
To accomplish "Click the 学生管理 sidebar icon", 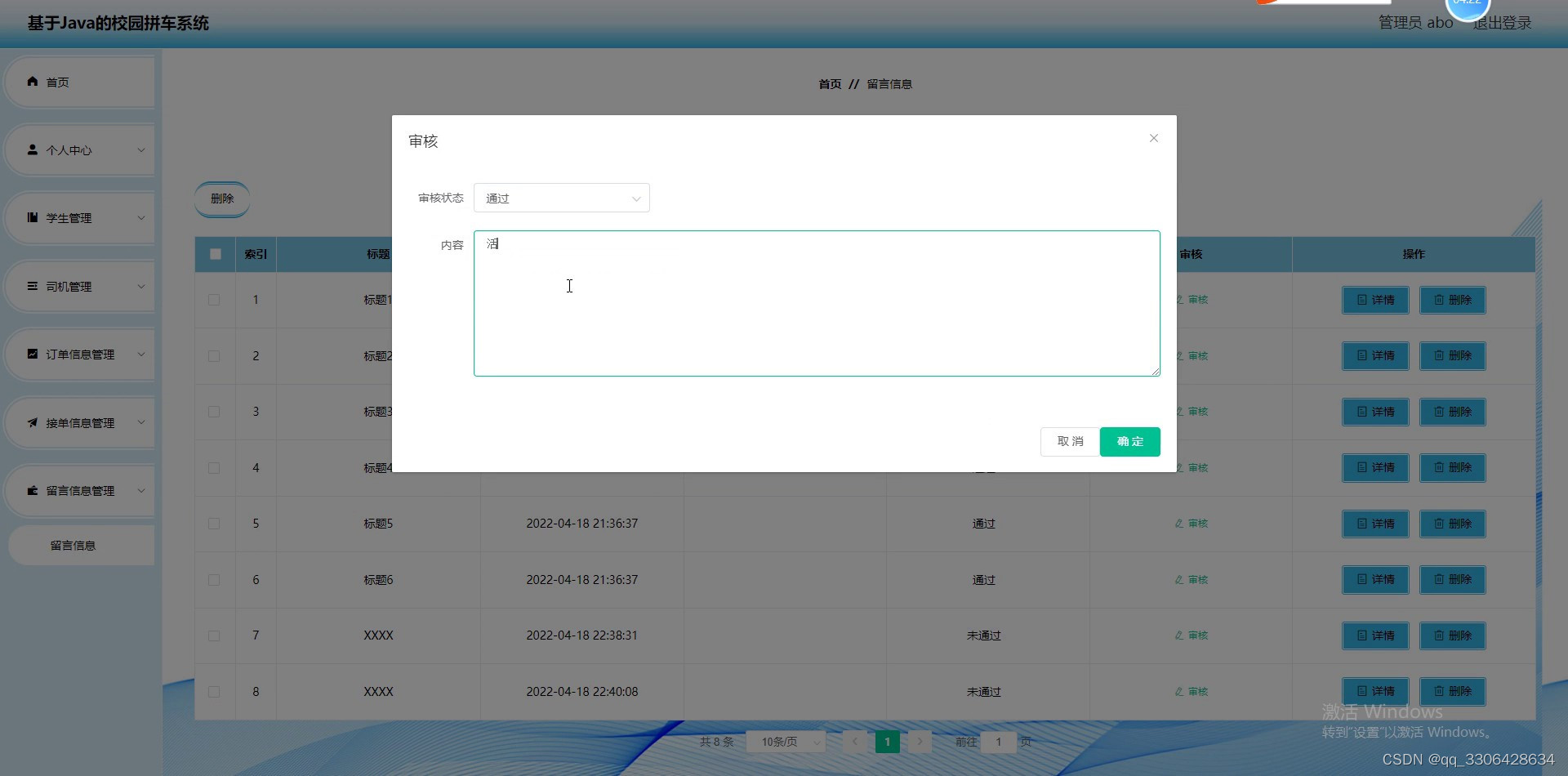I will (x=33, y=217).
